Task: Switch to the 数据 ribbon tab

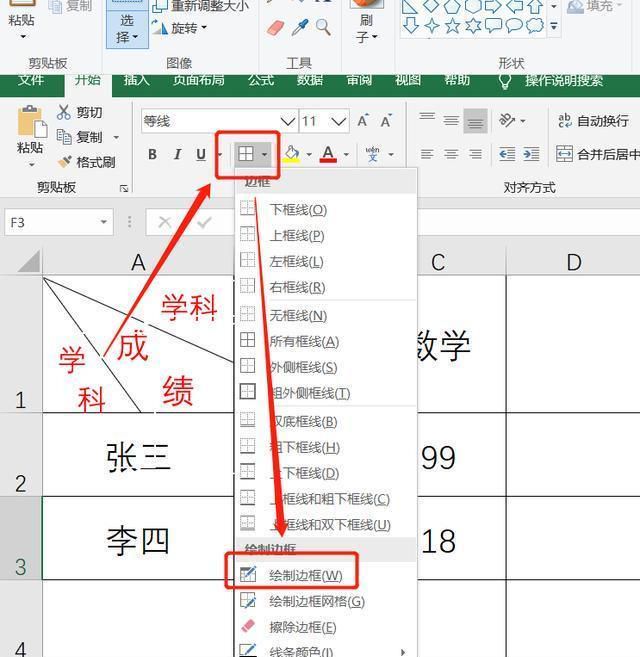Action: [310, 80]
